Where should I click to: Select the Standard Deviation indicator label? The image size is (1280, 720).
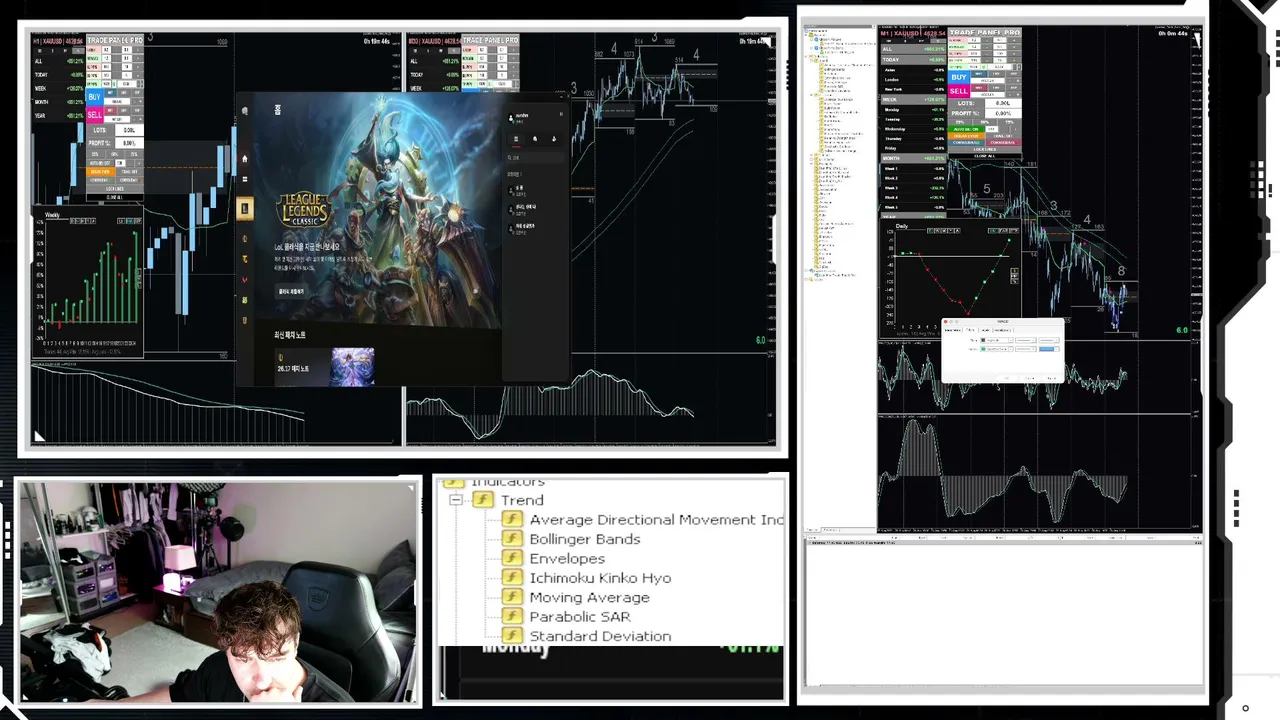[600, 636]
